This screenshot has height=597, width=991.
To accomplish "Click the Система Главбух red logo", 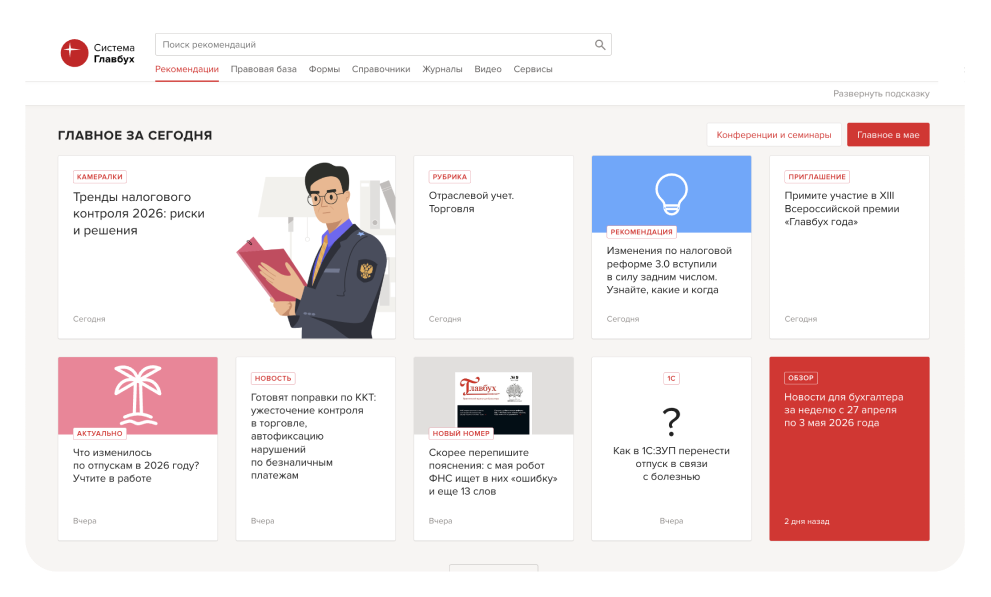I will click(x=74, y=53).
